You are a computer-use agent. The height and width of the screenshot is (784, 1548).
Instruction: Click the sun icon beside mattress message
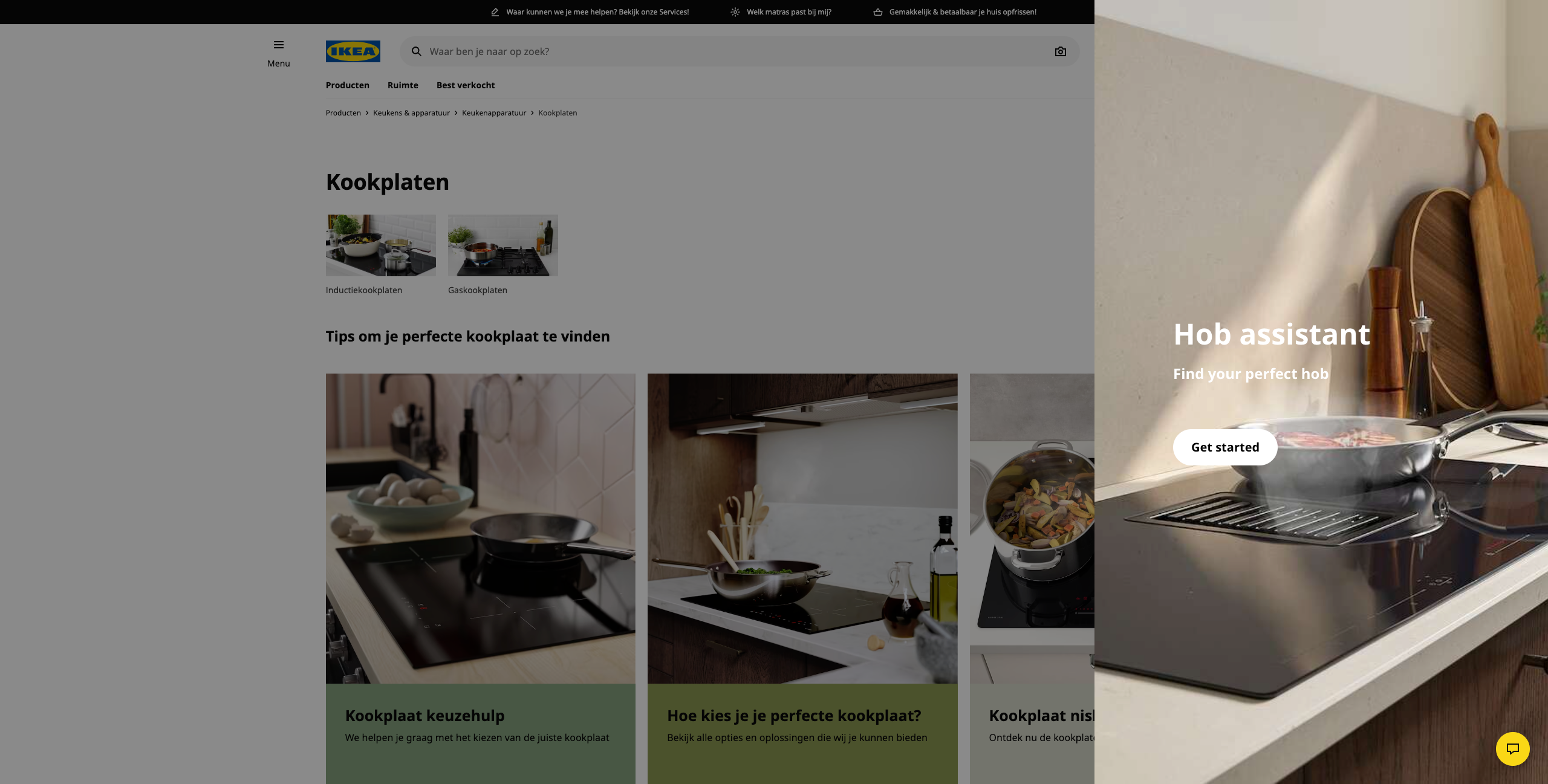[x=735, y=12]
